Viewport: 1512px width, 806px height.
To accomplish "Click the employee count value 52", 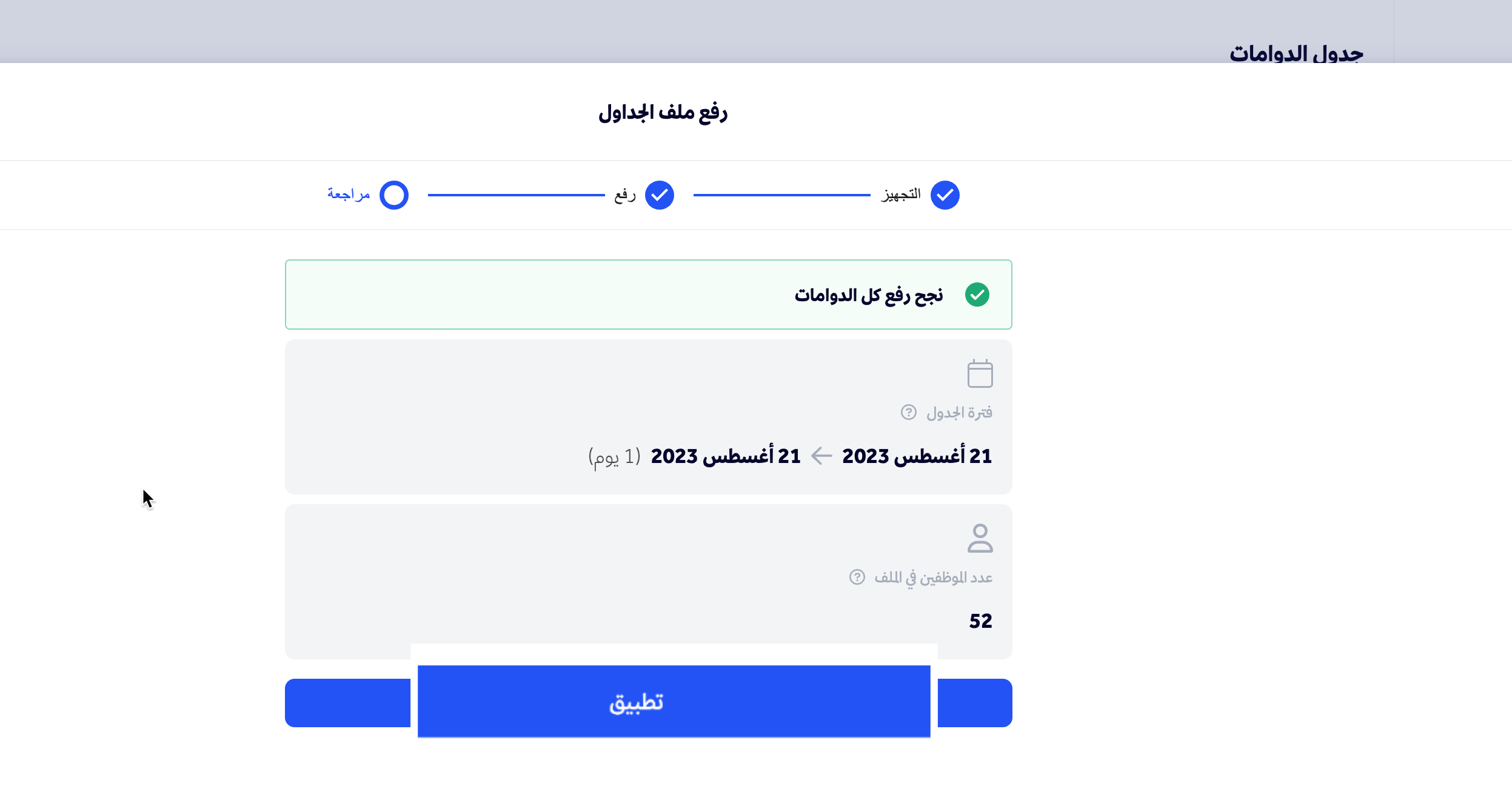I will tap(980, 621).
